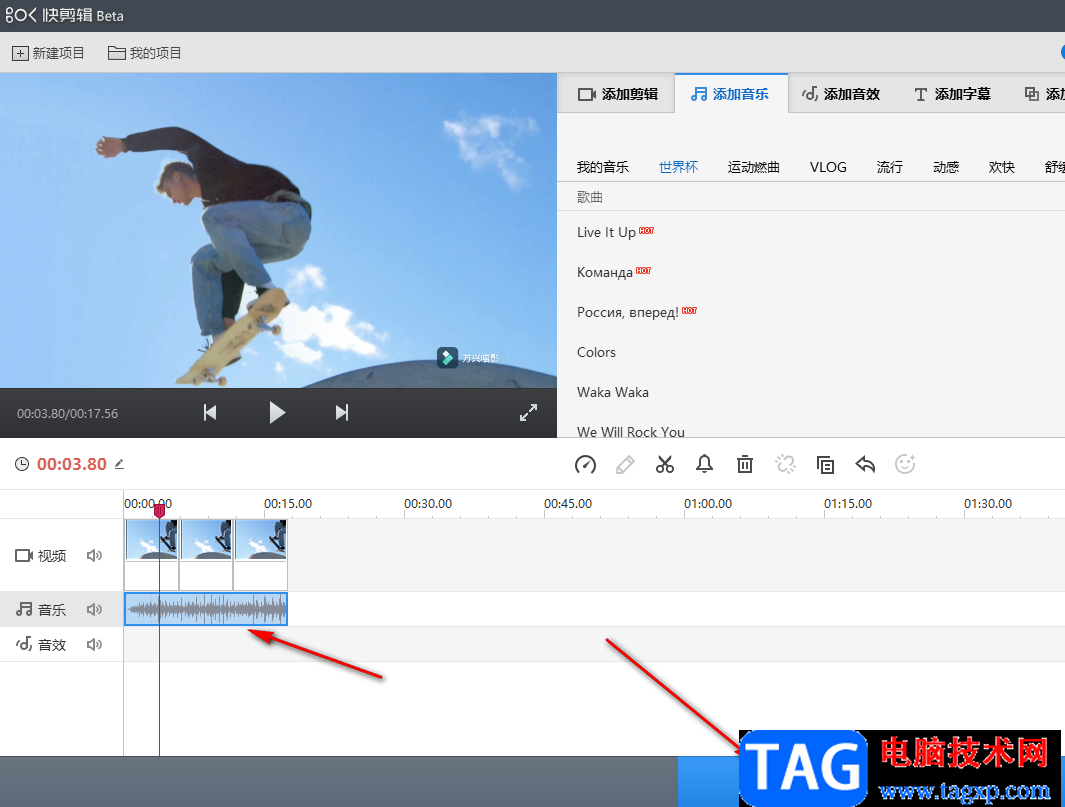The height and width of the screenshot is (807, 1065).
Task: Click 01:00.00 on timeline ruler
Action: [708, 503]
